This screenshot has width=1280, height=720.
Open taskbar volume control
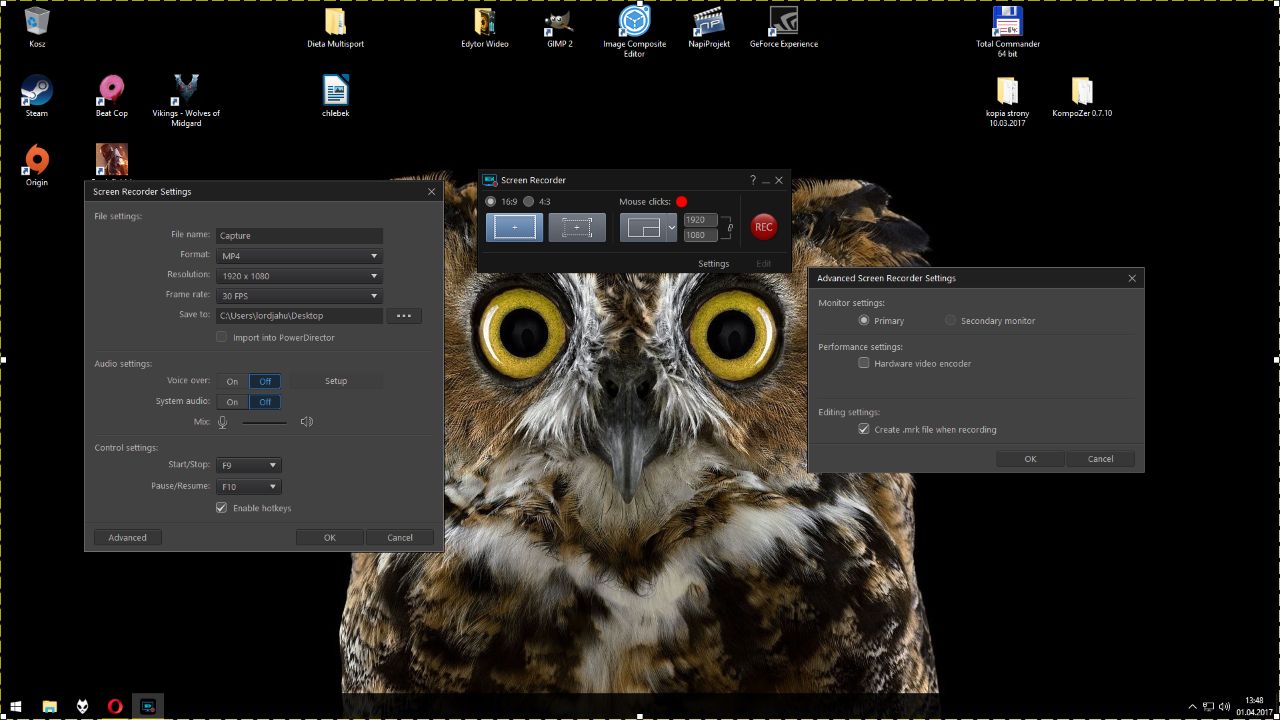pos(1225,707)
